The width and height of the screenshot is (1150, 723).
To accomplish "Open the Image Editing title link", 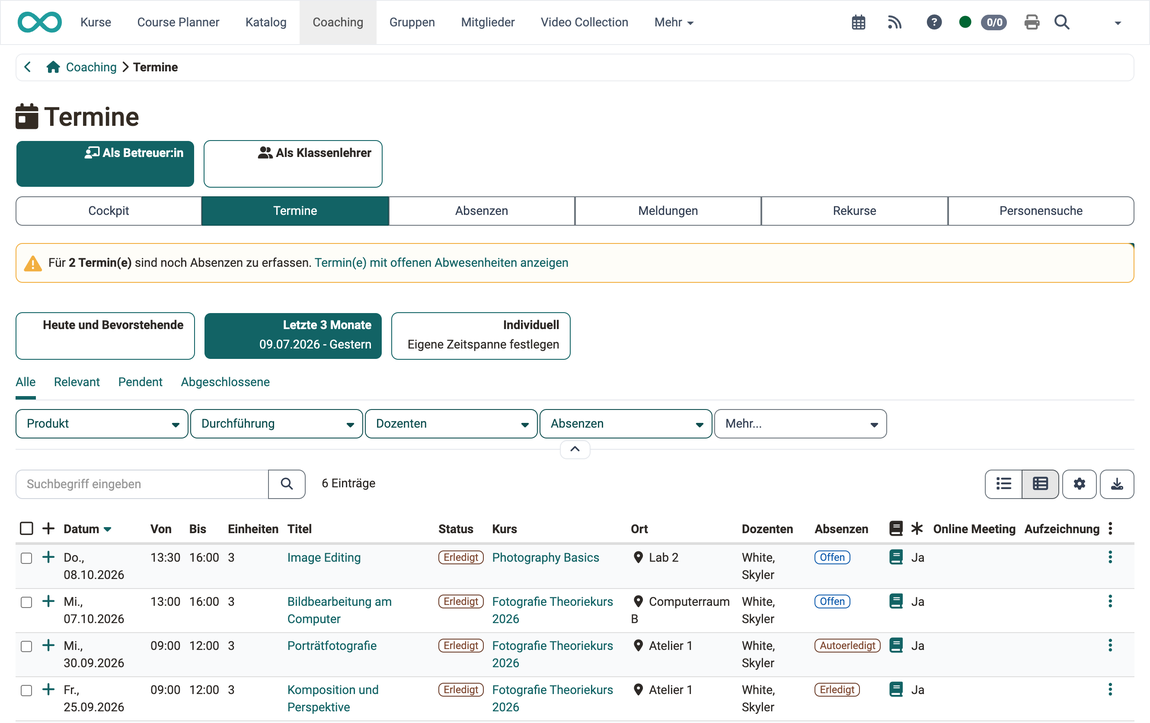I will tap(323, 557).
